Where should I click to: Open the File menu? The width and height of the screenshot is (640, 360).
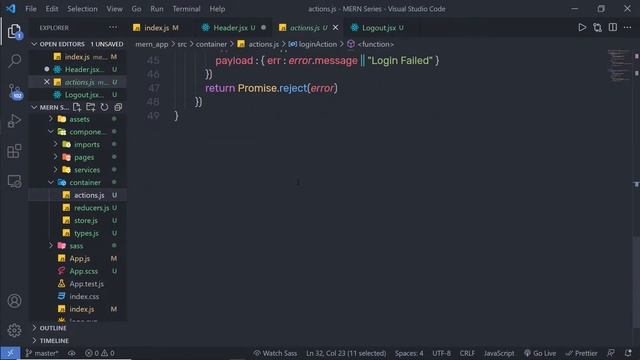click(31, 9)
